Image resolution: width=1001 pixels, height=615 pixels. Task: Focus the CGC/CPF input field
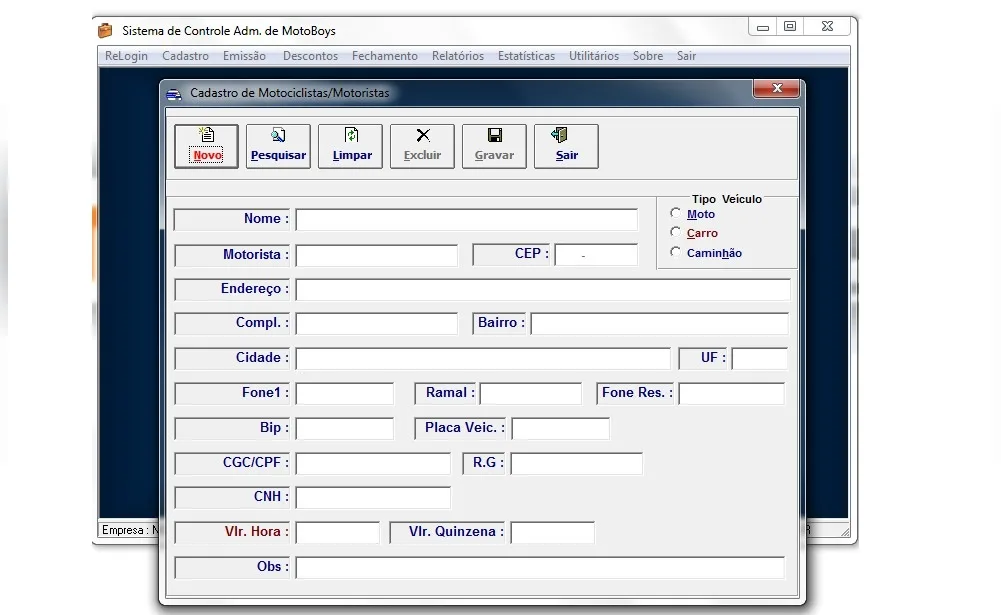coord(373,464)
